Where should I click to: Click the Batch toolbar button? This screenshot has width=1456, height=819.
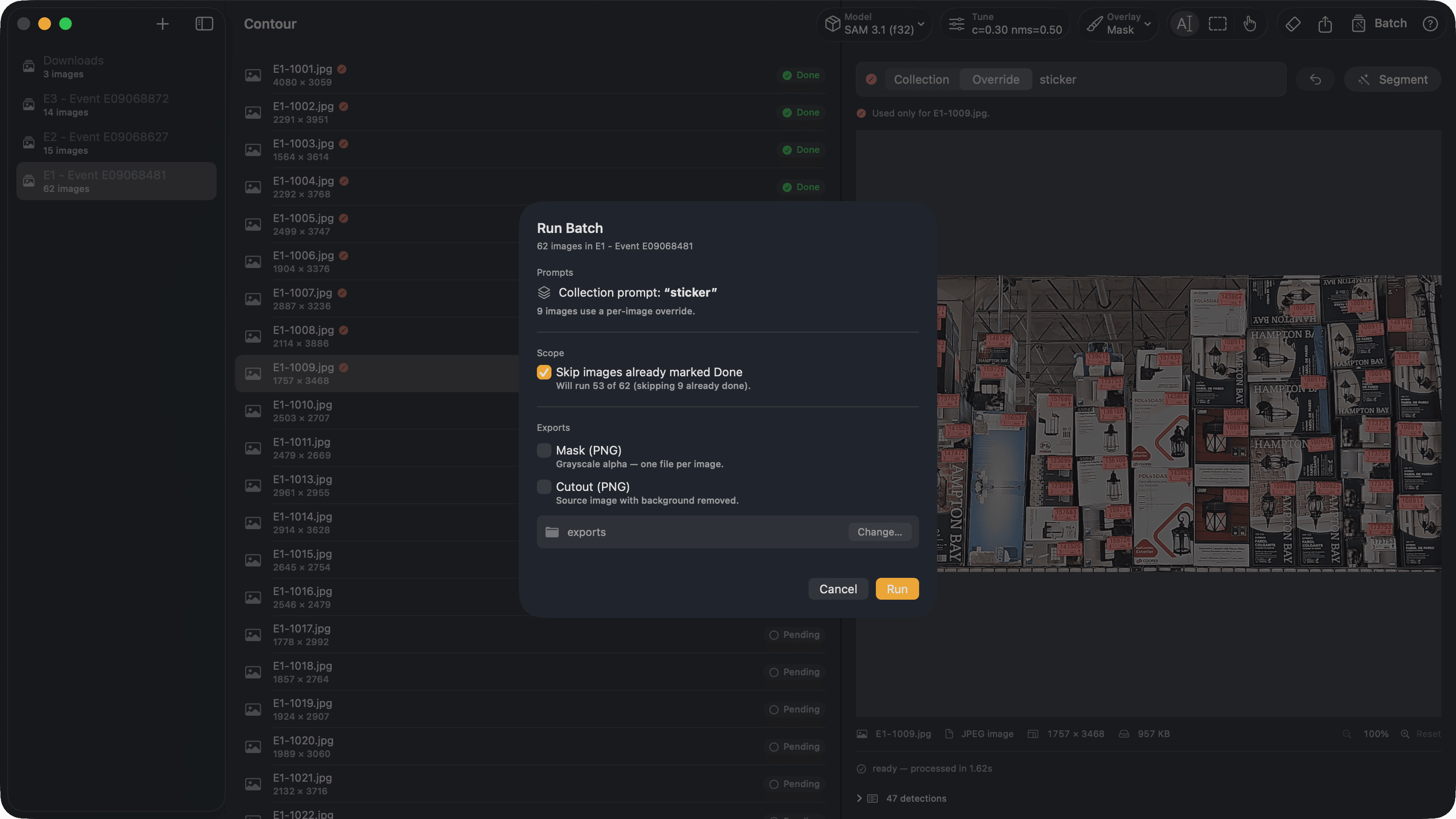pyautogui.click(x=1379, y=24)
